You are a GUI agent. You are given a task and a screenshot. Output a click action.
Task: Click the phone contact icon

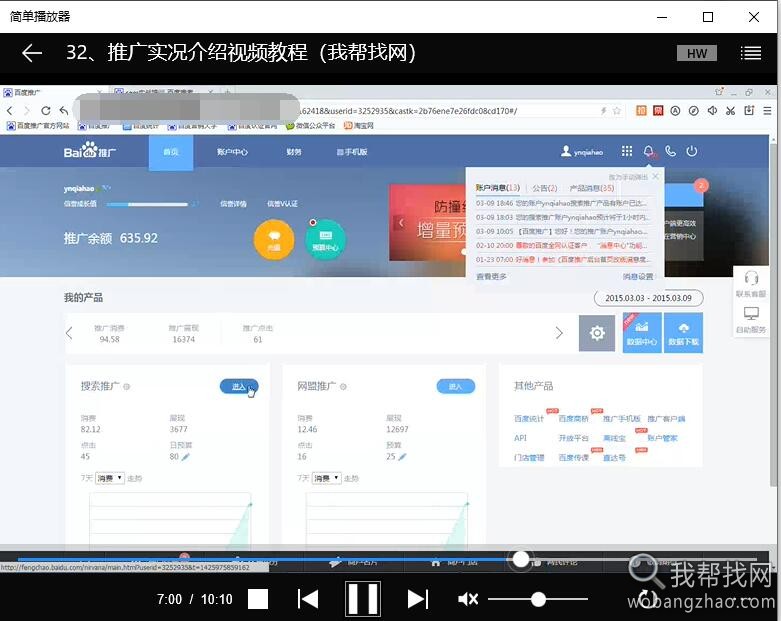tap(670, 151)
